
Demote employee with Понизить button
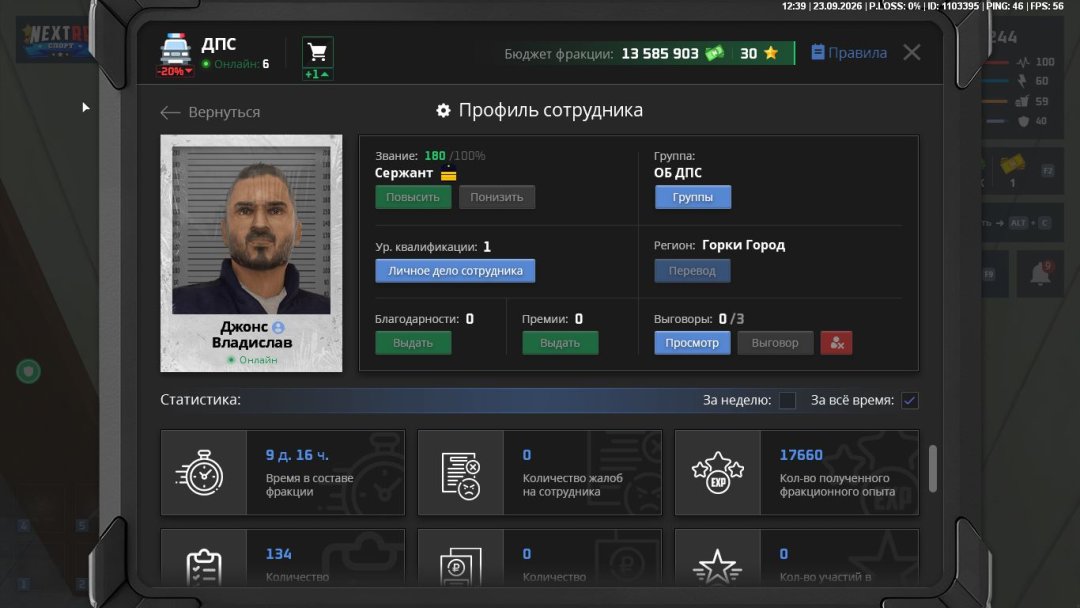497,197
